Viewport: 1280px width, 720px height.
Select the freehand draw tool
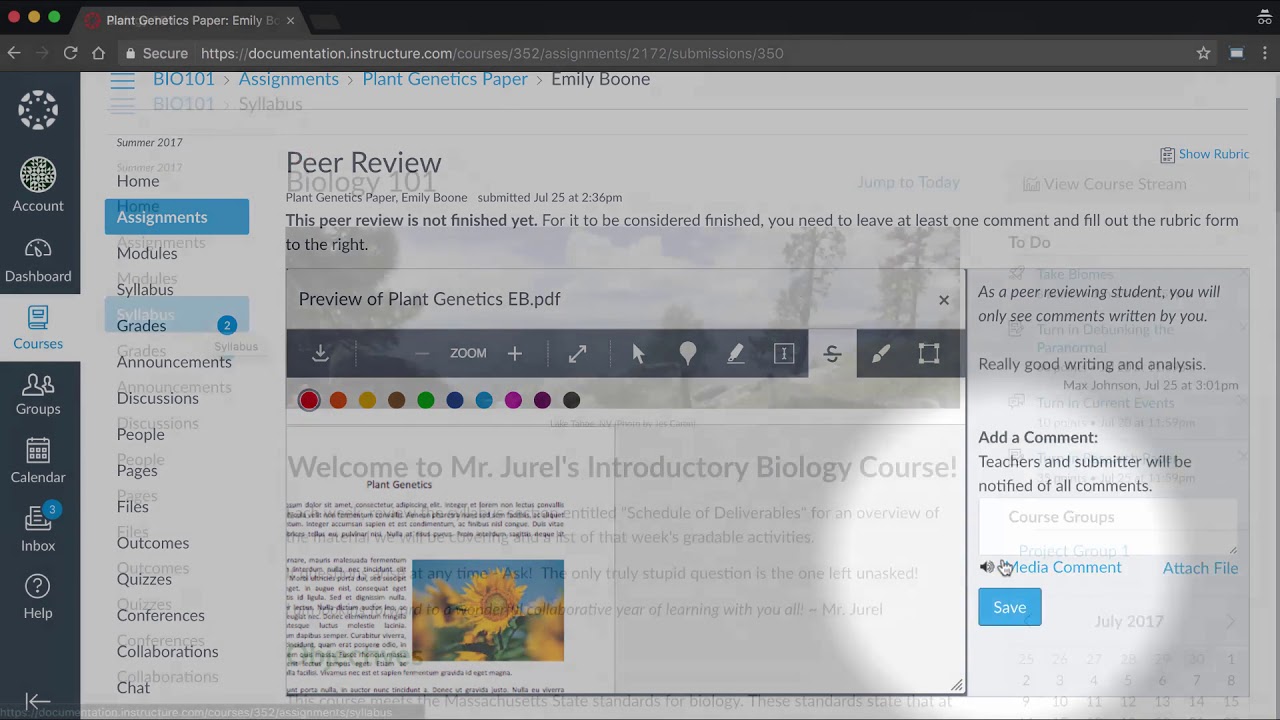(x=880, y=353)
